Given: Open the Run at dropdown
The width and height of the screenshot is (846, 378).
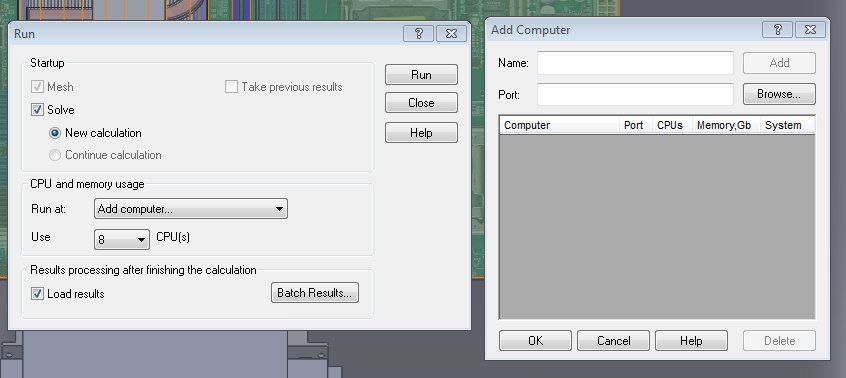Looking at the screenshot, I should tap(190, 209).
